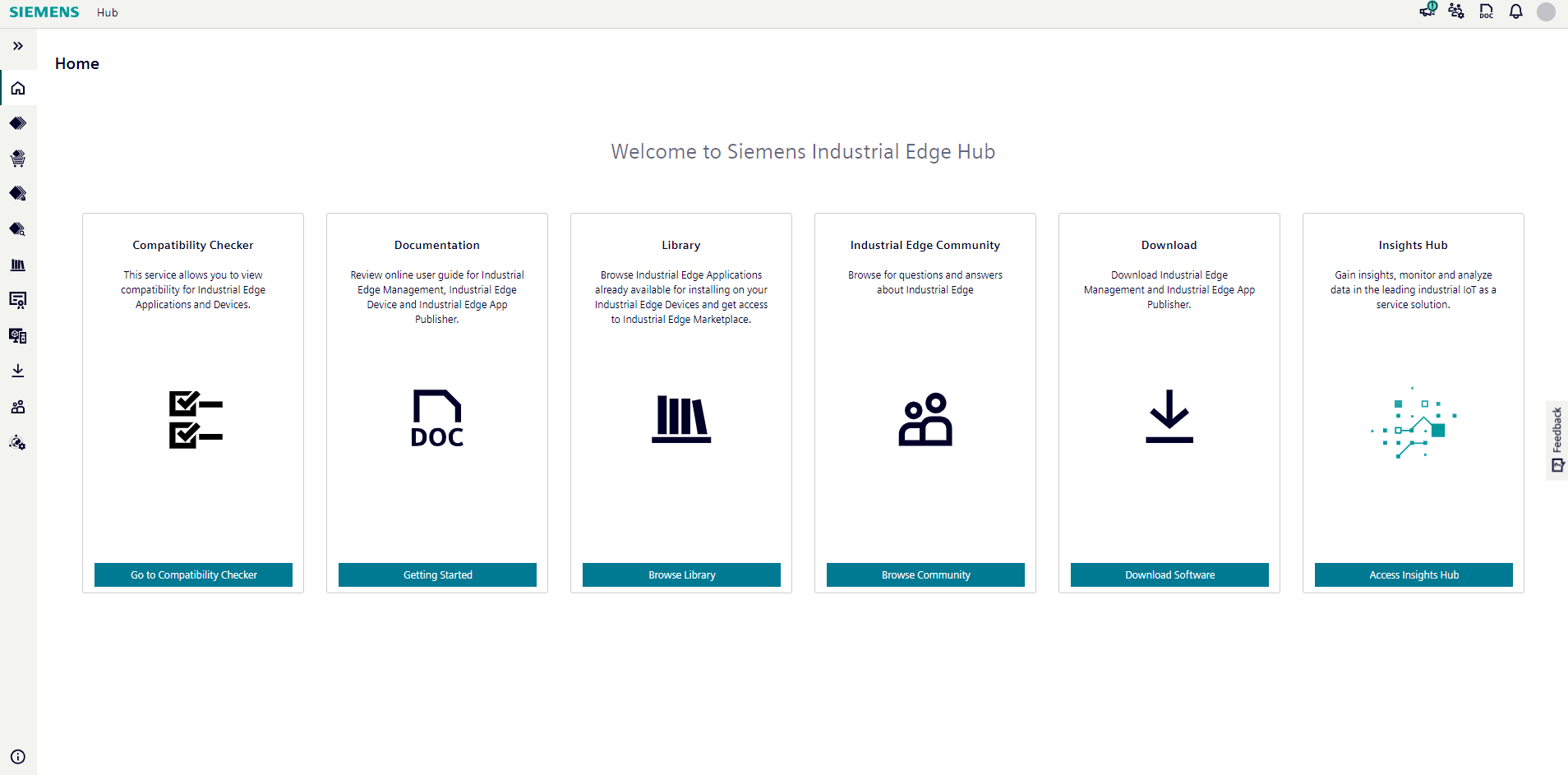Open the stacked-layers apps icon in the sidebar
The image size is (1568, 775).
18,123
